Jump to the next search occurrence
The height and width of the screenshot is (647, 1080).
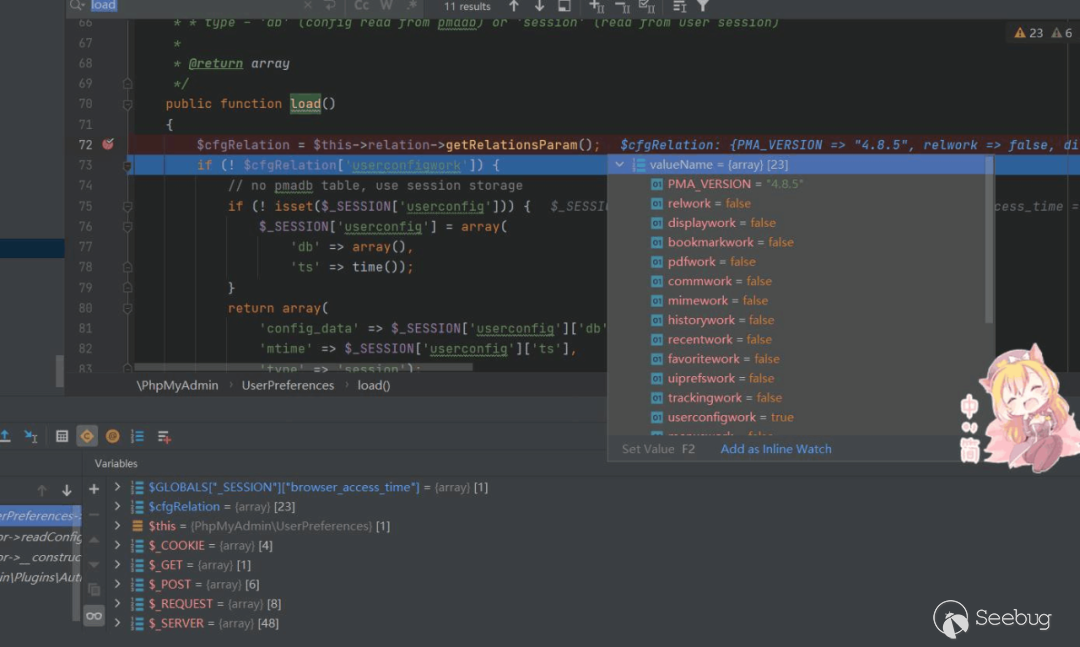tap(539, 6)
